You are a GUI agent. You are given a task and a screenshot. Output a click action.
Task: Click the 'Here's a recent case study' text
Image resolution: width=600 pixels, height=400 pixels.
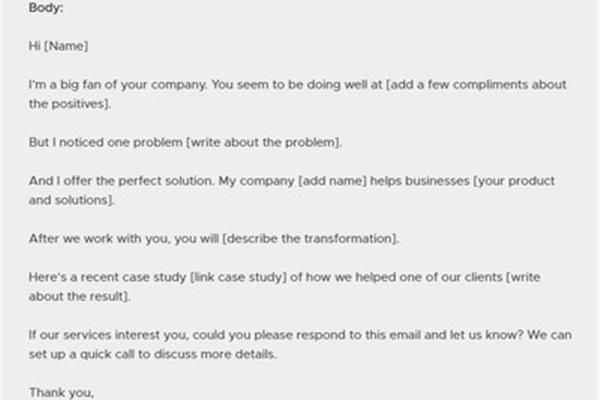pyautogui.click(x=108, y=277)
